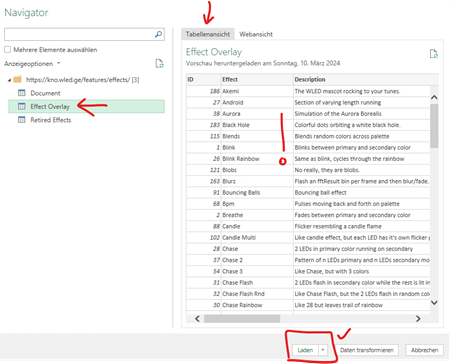Click description 'Flicker resembling a candle flame'
The image size is (449, 364).
pos(338,226)
